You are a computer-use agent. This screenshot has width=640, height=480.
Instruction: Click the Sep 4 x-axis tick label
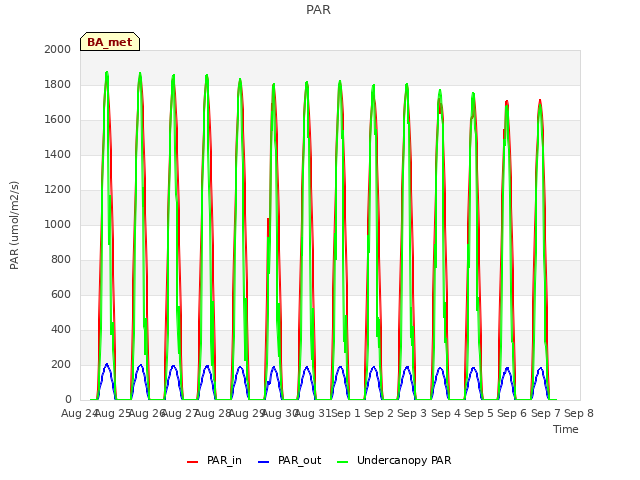[x=446, y=413]
